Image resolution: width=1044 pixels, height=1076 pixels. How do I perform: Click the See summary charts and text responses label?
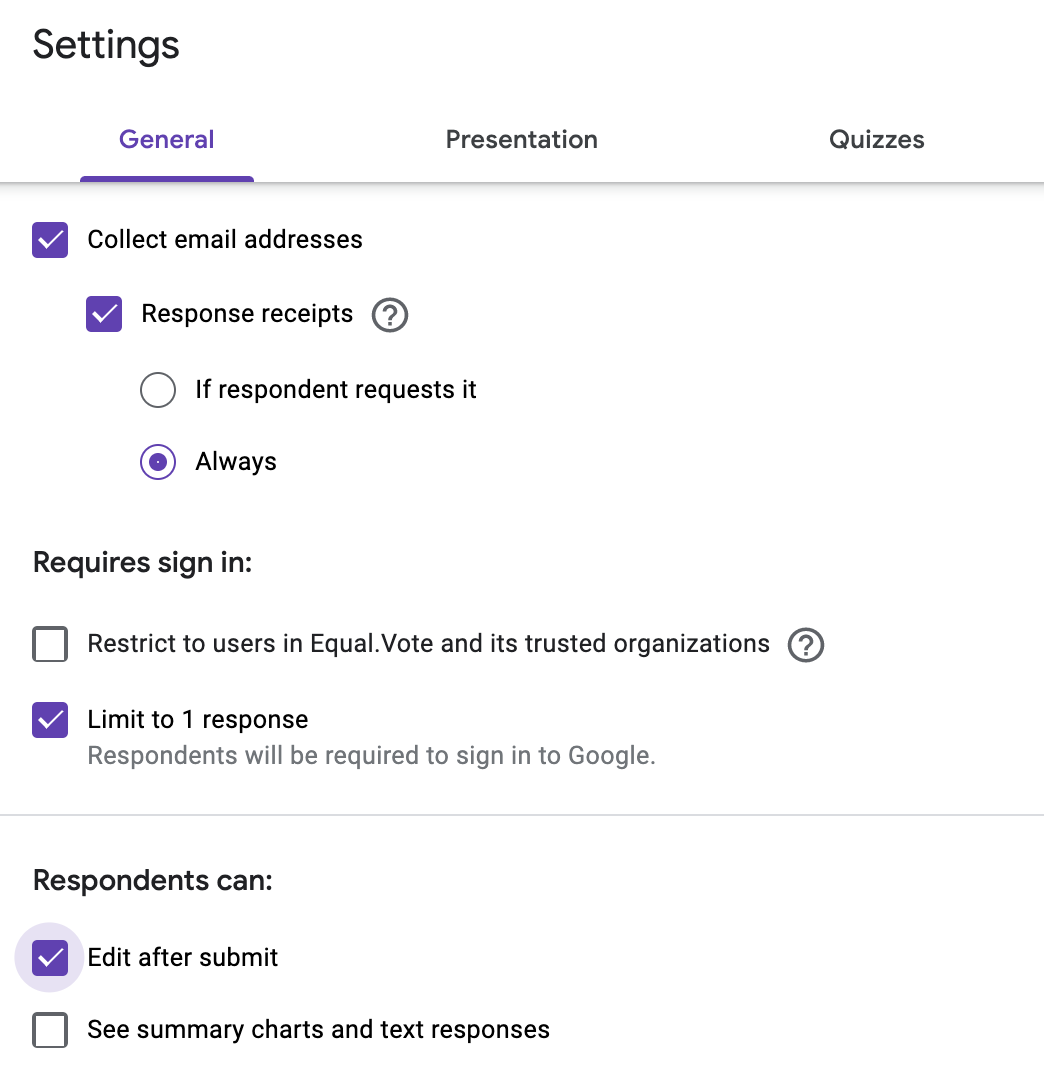click(318, 1029)
